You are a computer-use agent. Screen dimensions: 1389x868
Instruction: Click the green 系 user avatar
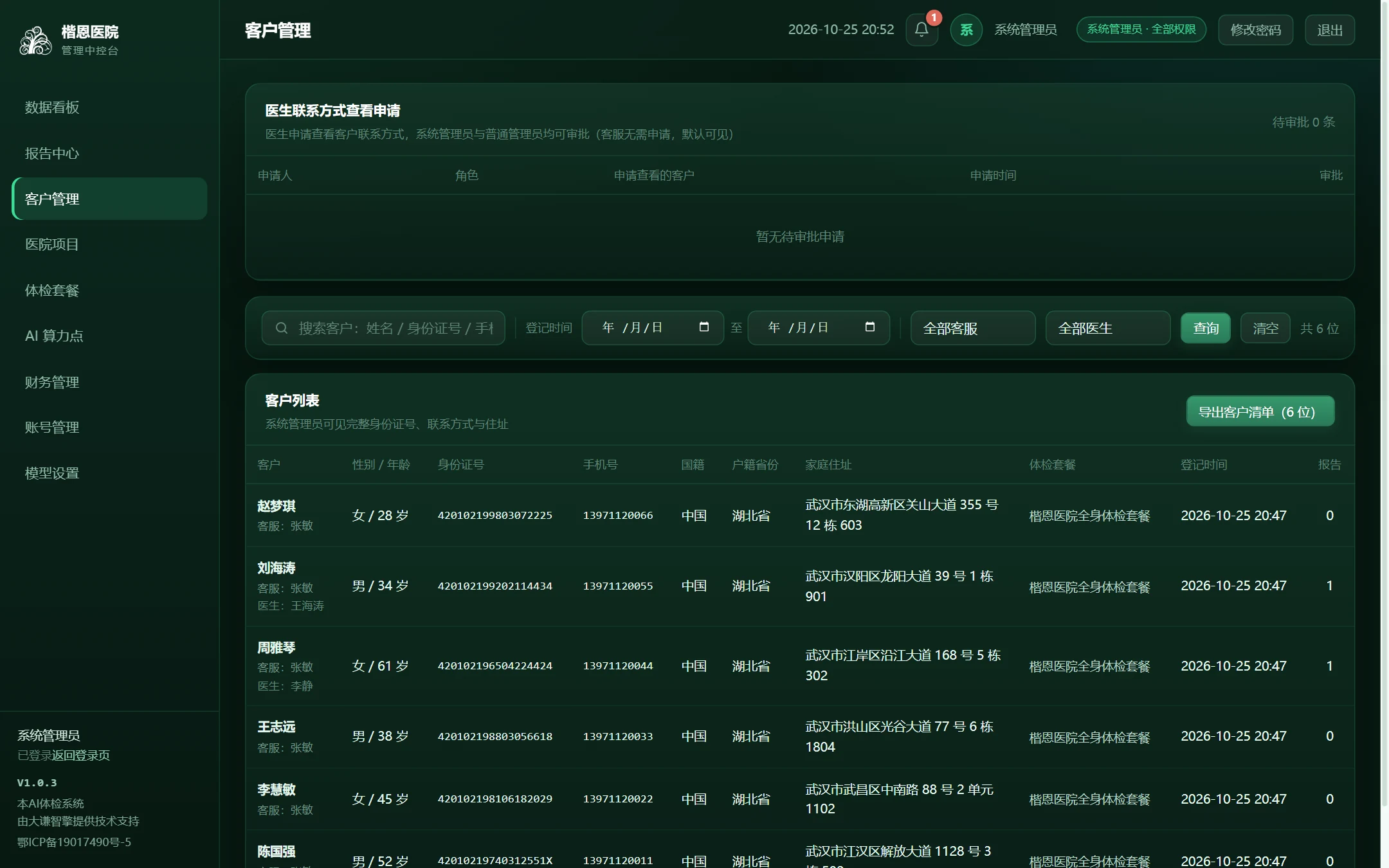(x=966, y=30)
